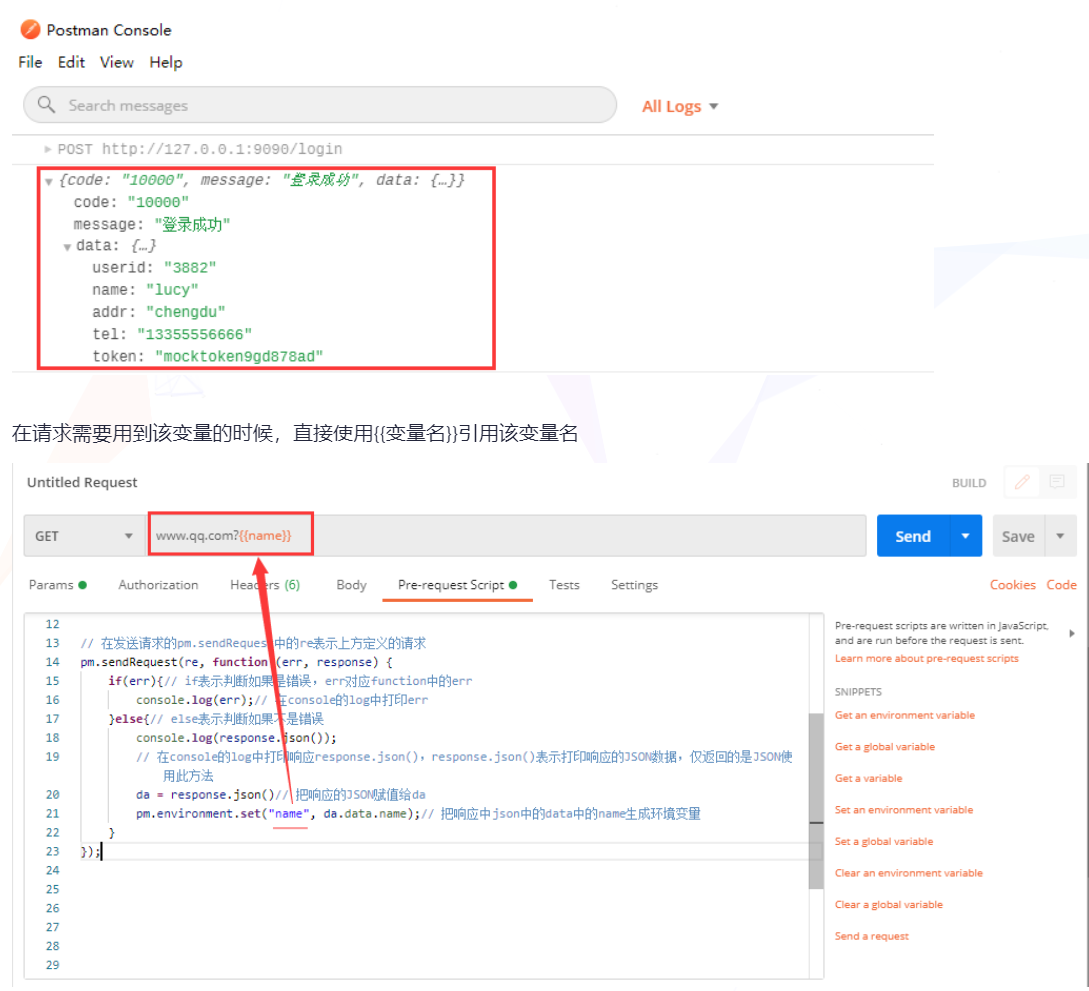Switch to the Tests tab
This screenshot has height=991, width=1089.
pos(564,585)
